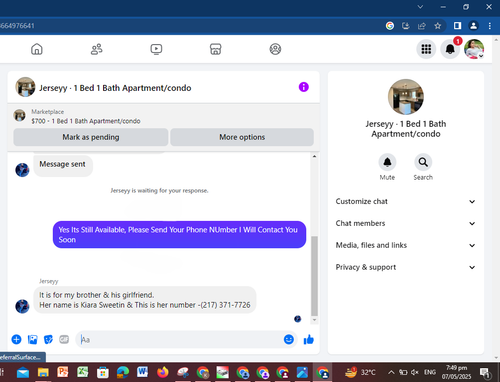Image resolution: width=500 pixels, height=382 pixels.
Task: Click the Aa message input field
Action: point(180,339)
